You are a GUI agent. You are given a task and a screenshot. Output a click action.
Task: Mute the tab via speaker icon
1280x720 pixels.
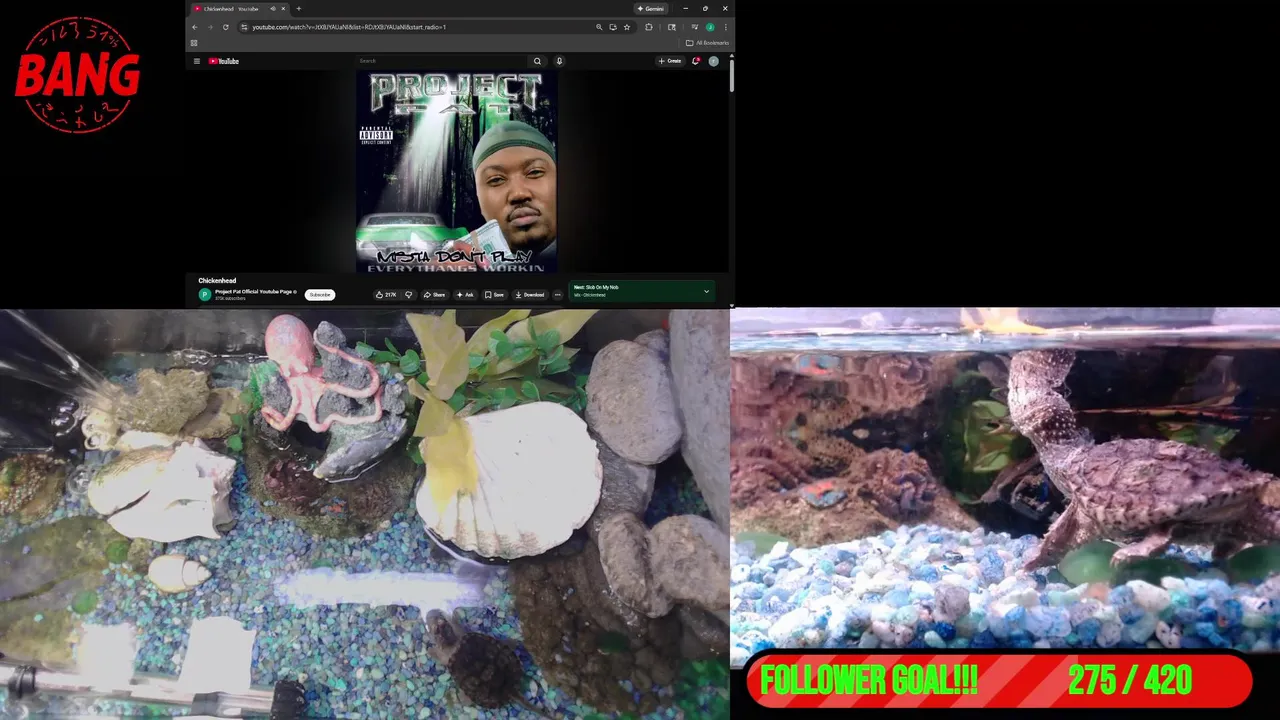coord(273,9)
